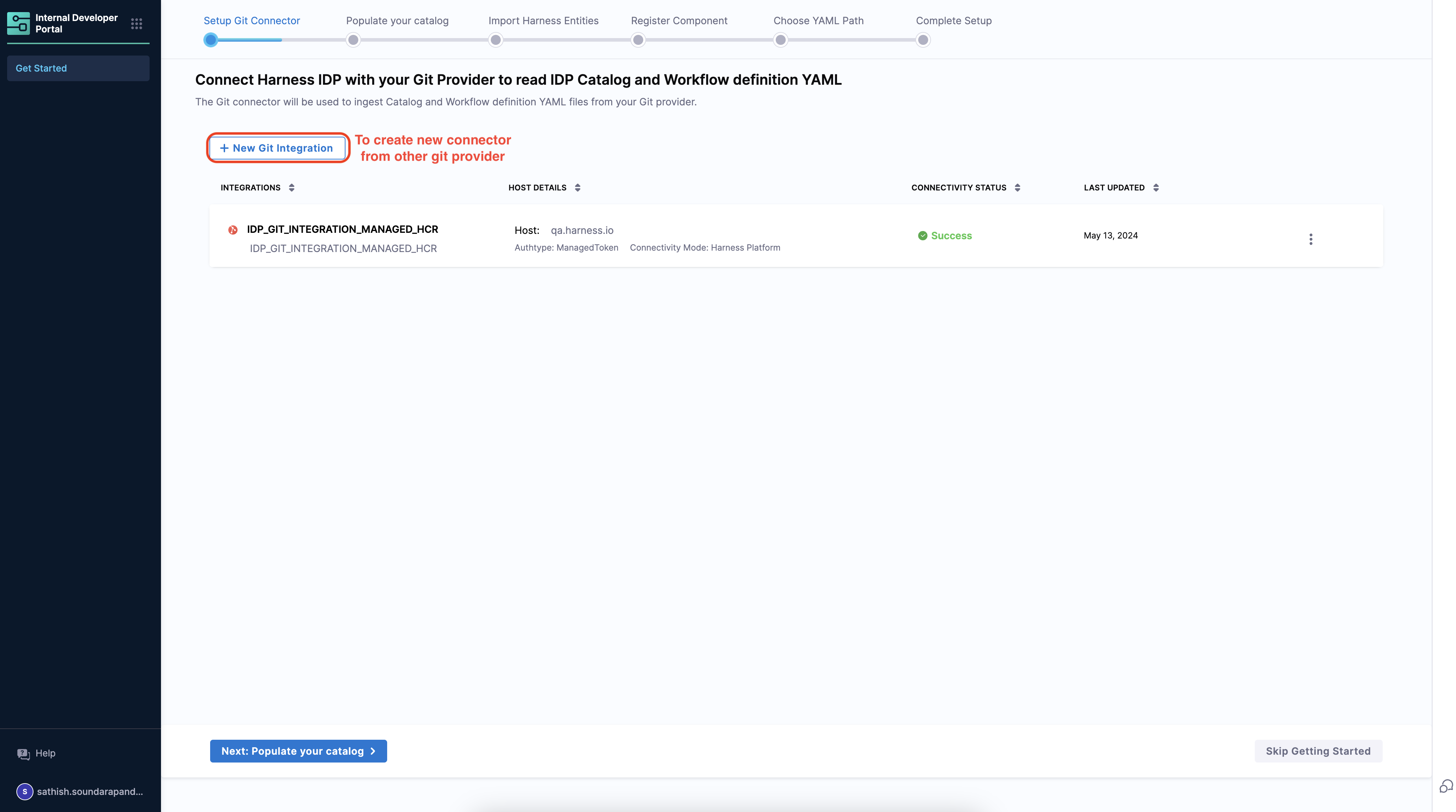This screenshot has width=1456, height=812.
Task: Sort by the Host Details column arrows
Action: click(577, 188)
